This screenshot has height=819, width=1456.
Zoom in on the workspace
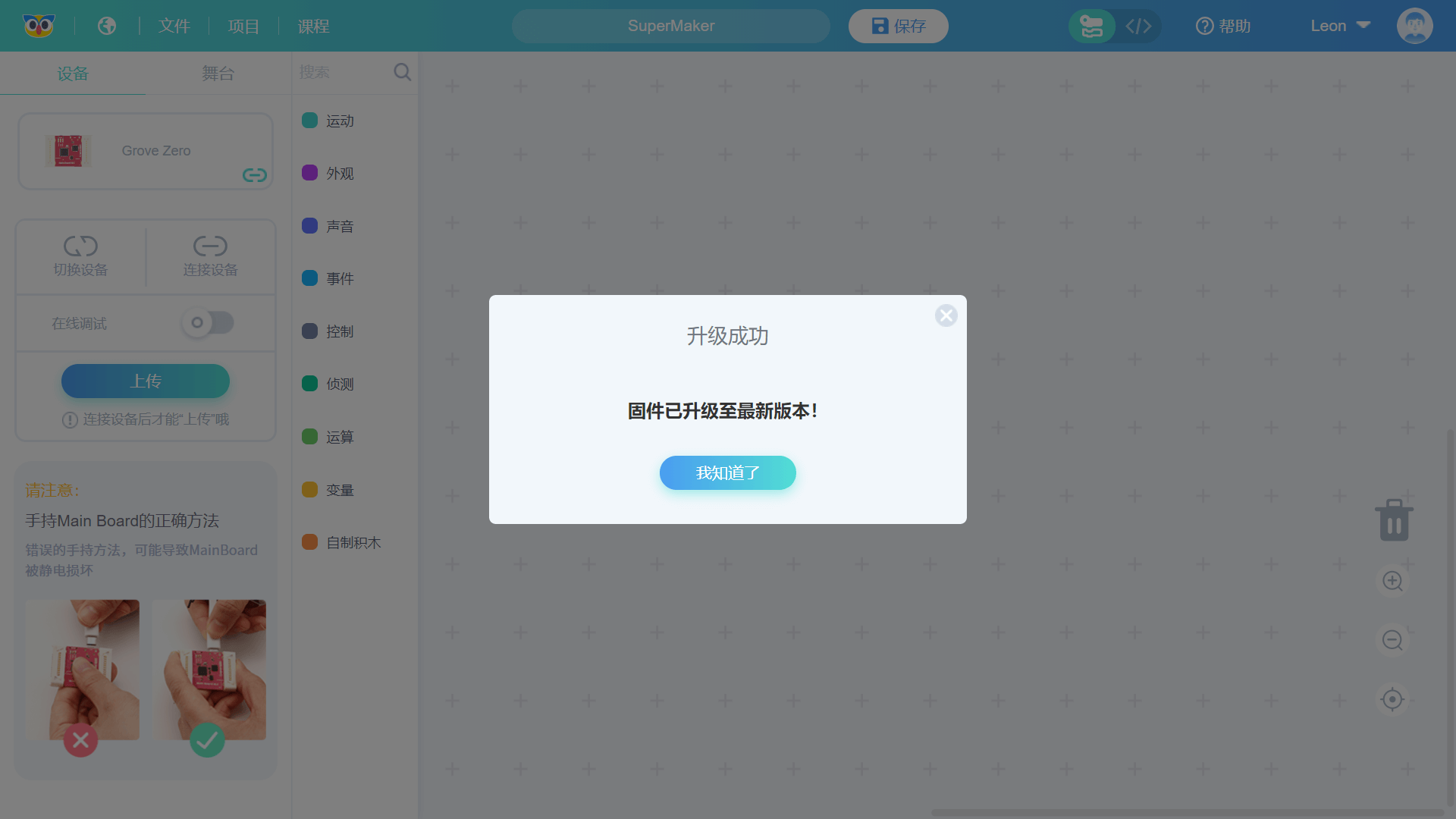pos(1392,582)
